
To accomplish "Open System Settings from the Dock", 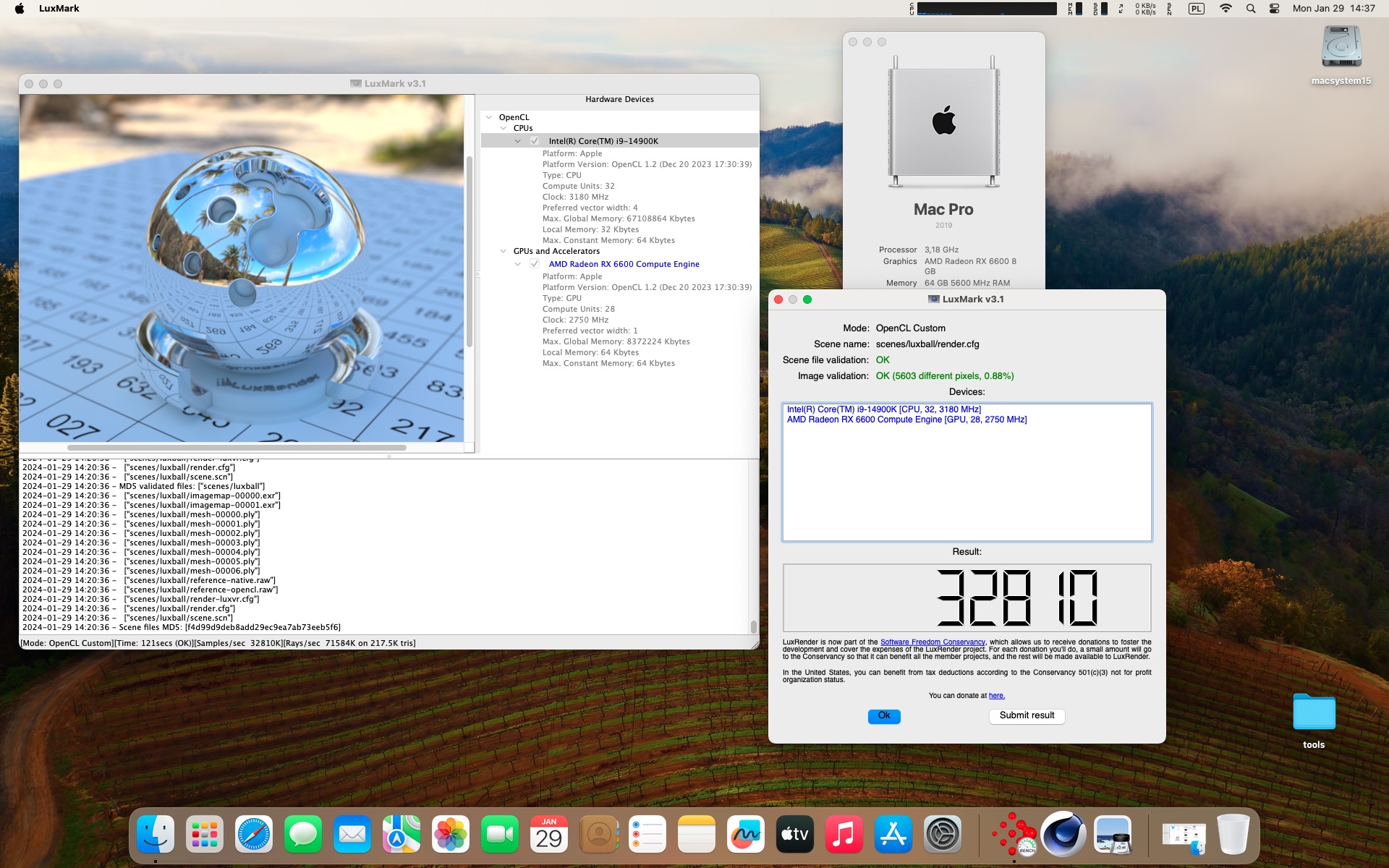I will pyautogui.click(x=943, y=835).
